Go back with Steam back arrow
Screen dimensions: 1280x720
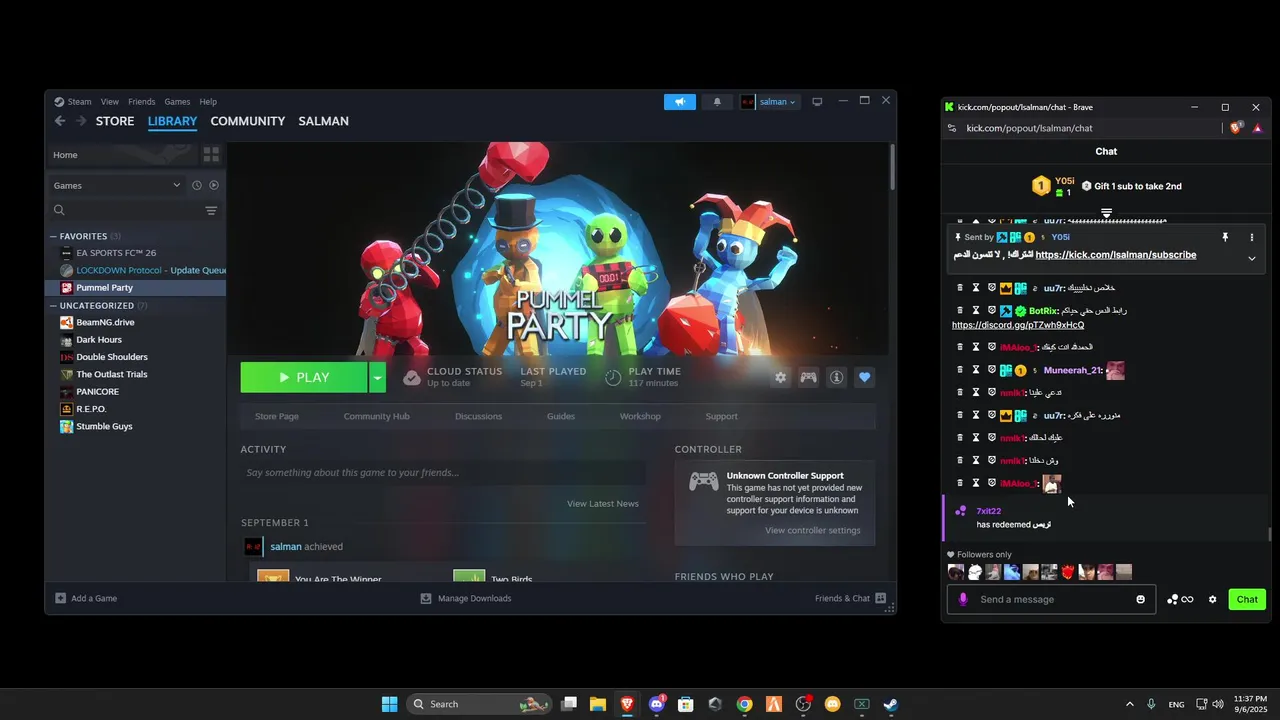(60, 121)
